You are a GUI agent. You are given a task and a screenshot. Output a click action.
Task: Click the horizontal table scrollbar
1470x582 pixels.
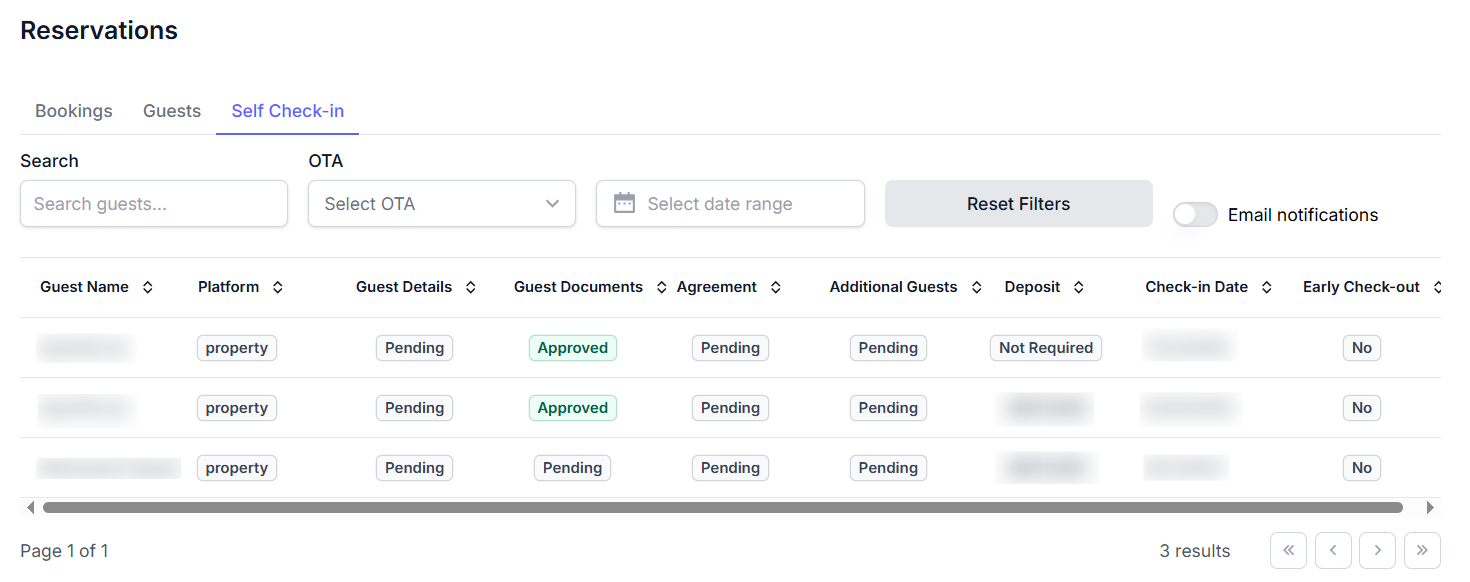point(722,508)
